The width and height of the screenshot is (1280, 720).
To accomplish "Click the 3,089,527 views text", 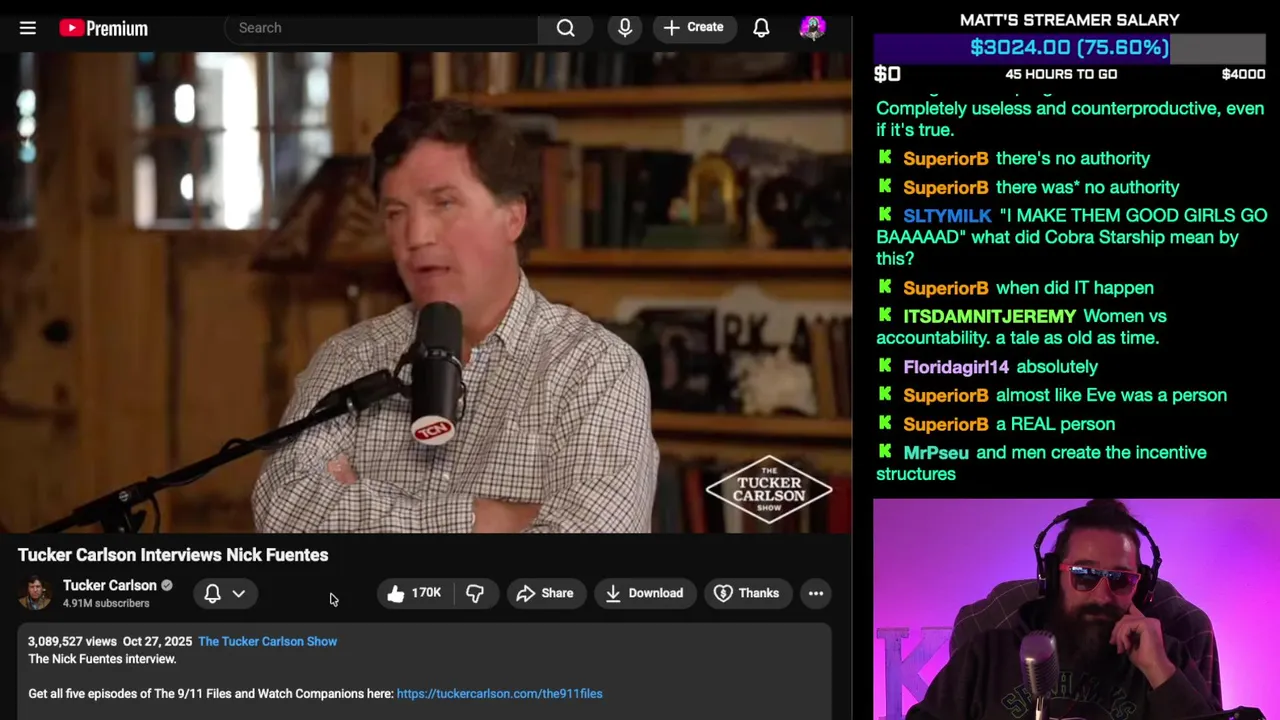I will (x=72, y=642).
